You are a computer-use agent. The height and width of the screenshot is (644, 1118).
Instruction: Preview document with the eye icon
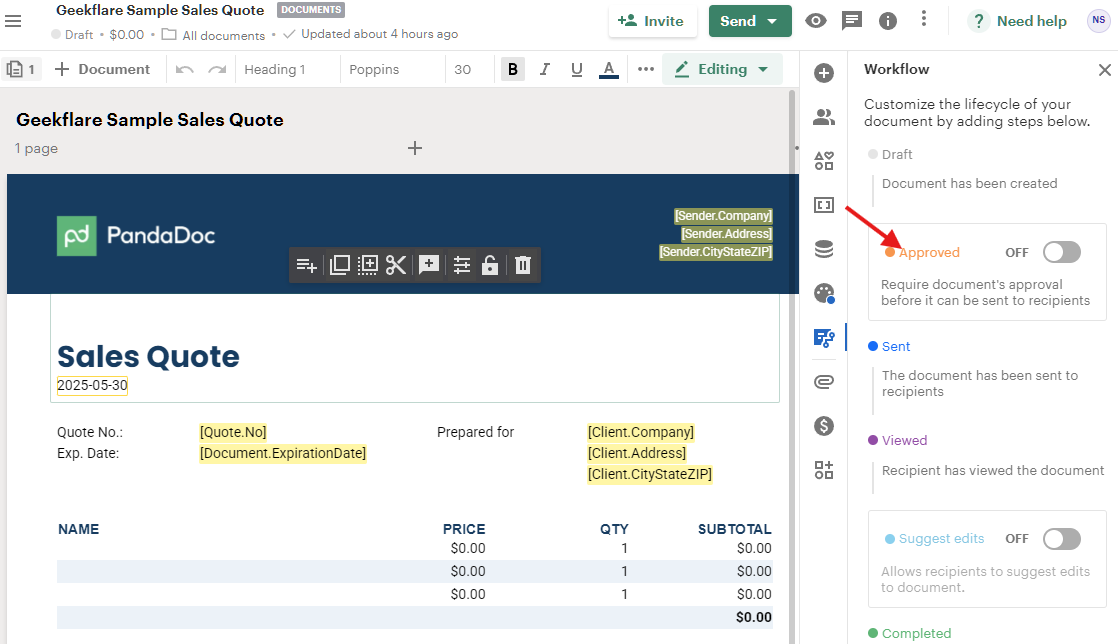pyautogui.click(x=816, y=21)
